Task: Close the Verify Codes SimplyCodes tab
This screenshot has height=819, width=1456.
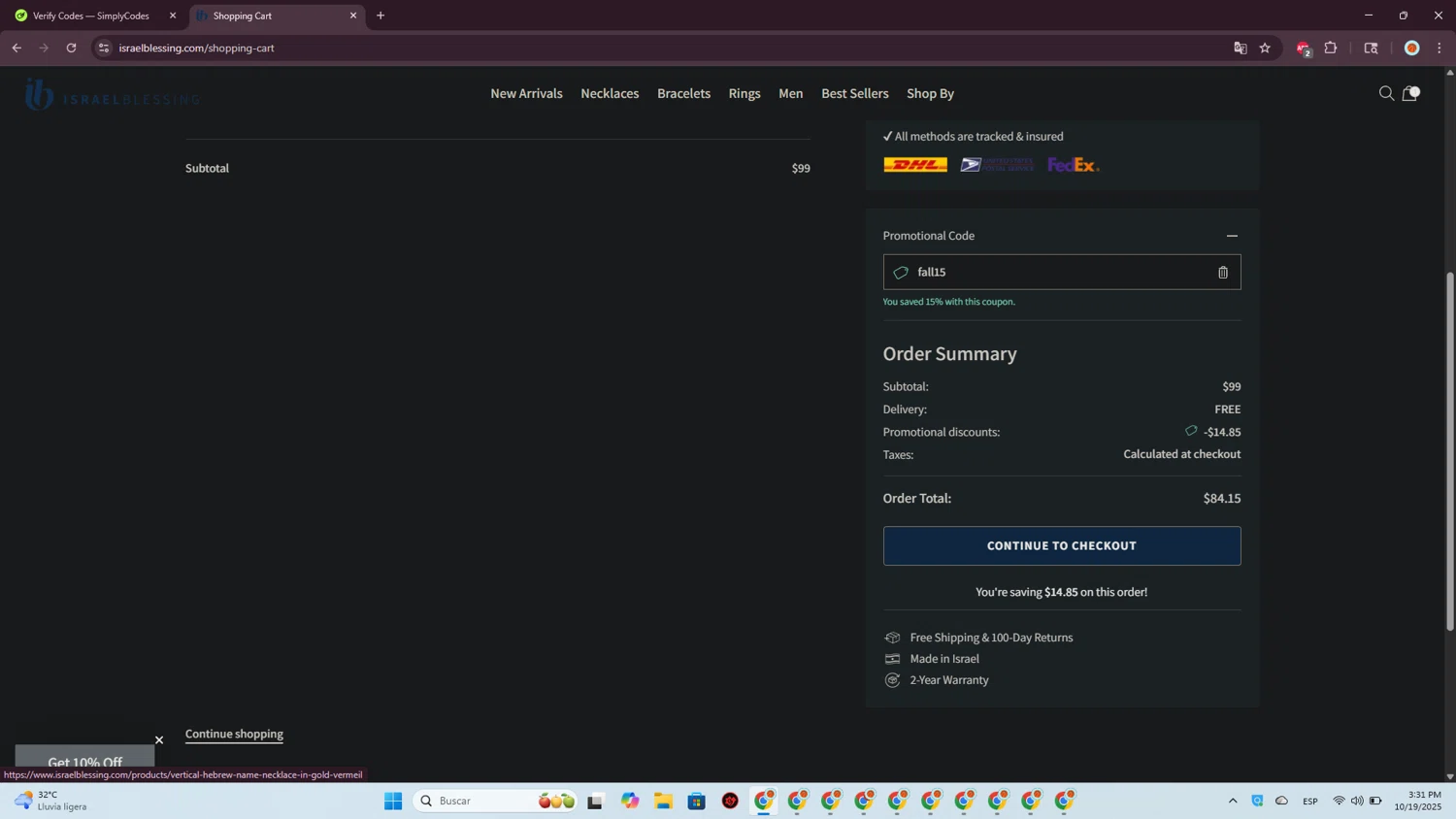Action: pyautogui.click(x=173, y=16)
